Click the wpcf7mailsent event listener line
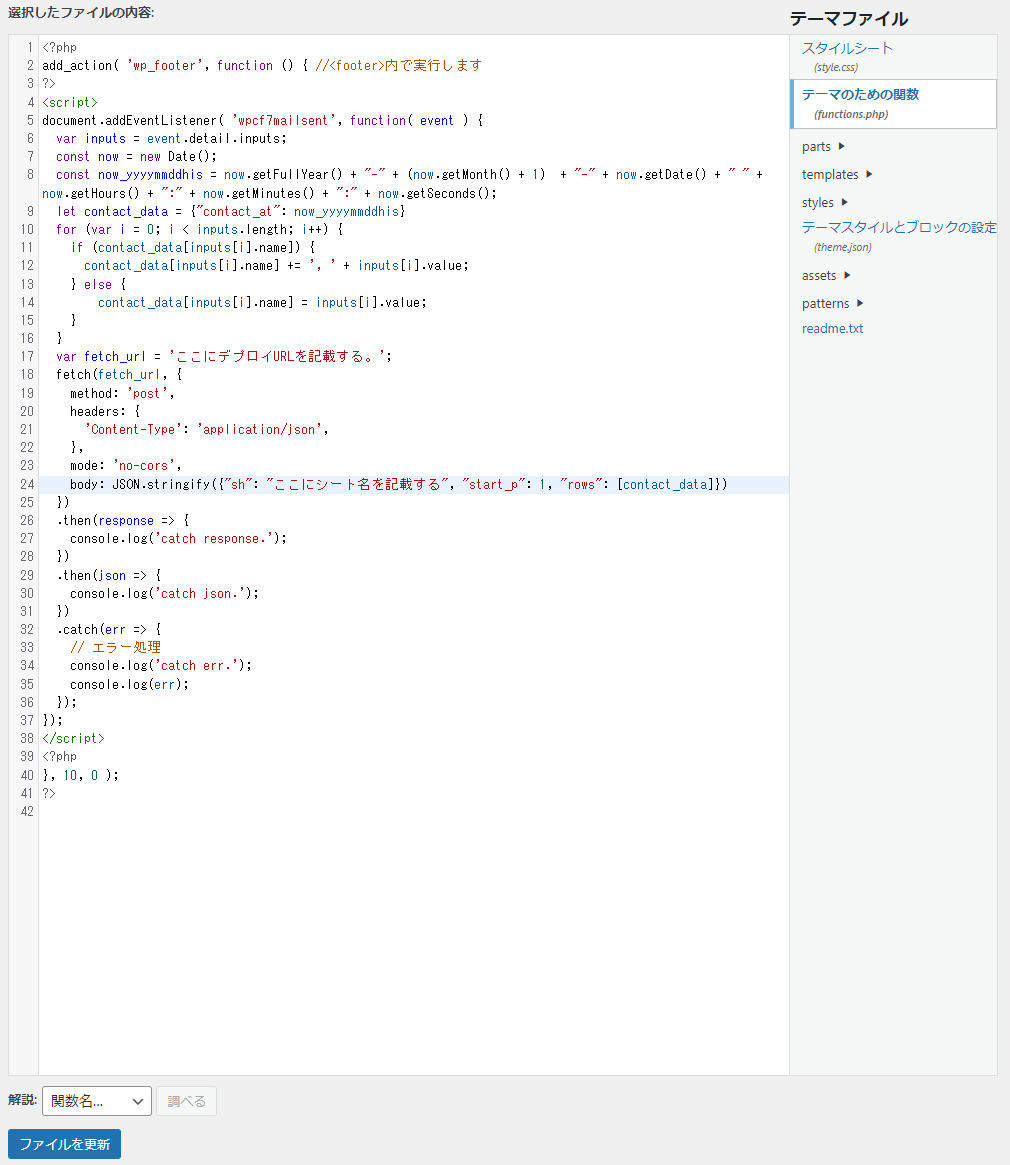Screen dimensions: 1010x1165 click(x=262, y=120)
